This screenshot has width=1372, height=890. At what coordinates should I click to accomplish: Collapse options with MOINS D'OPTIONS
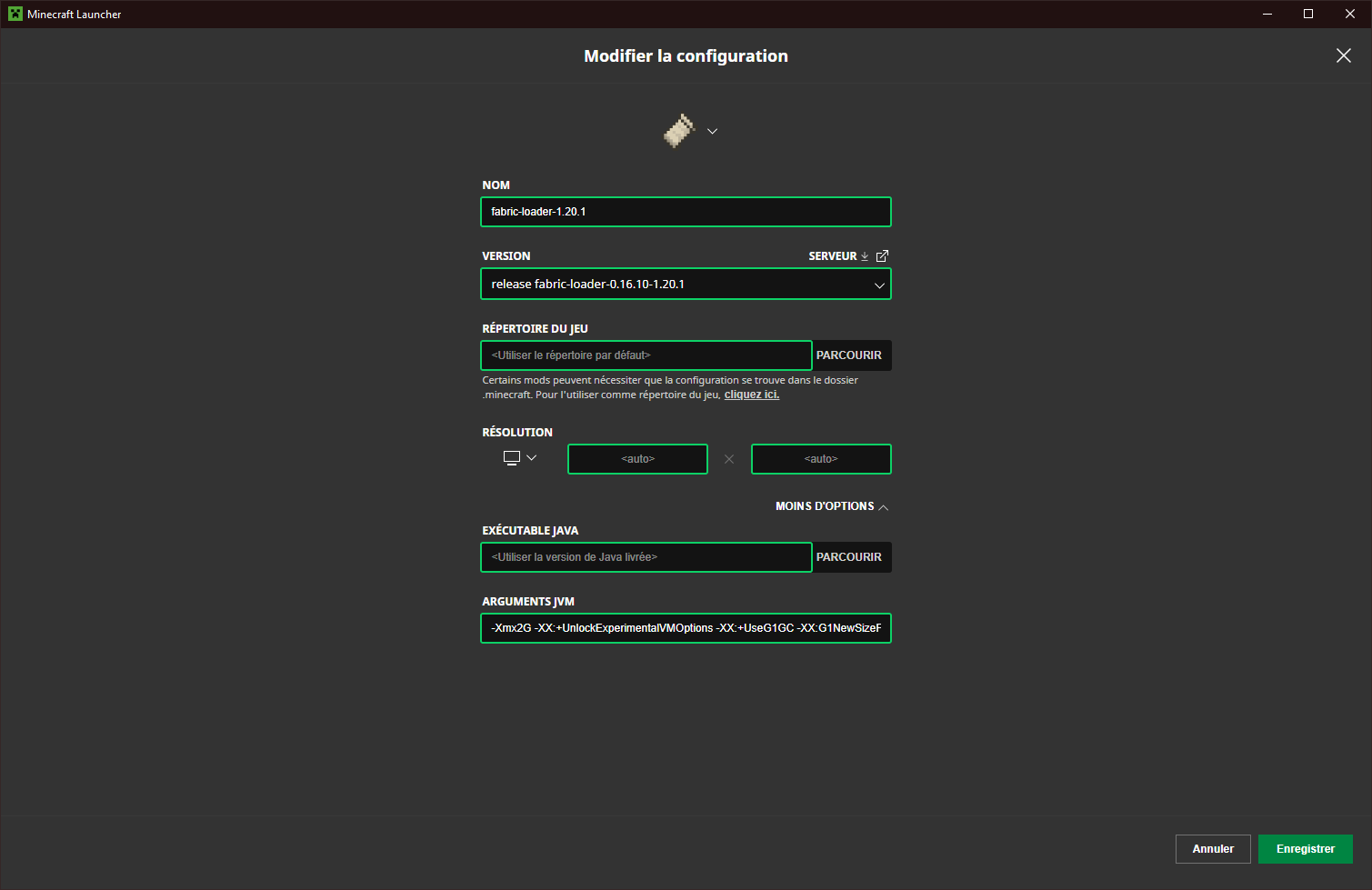831,506
